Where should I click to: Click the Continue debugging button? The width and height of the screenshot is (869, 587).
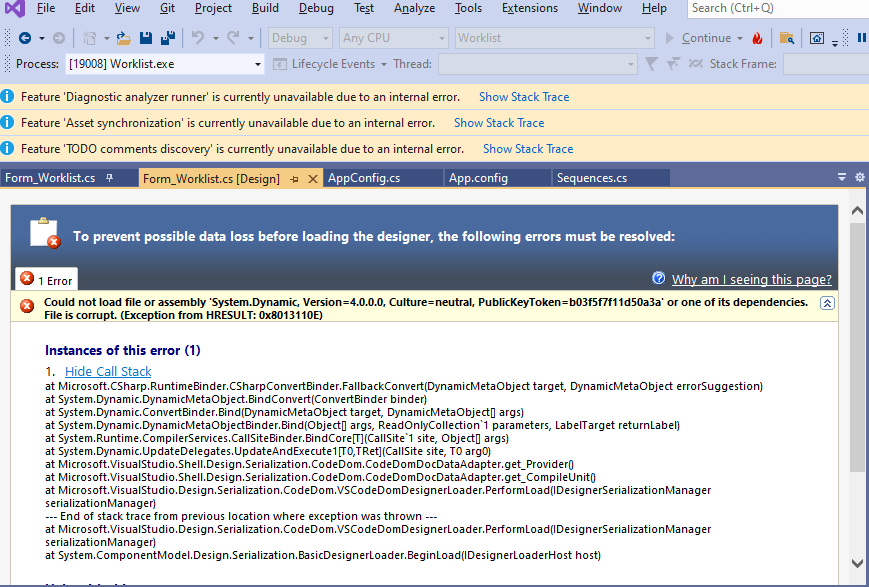698,38
